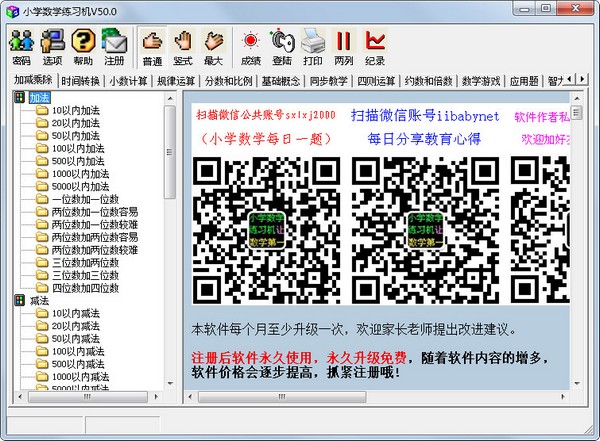Open the 成绩 score icon
The width and height of the screenshot is (600, 441).
251,47
